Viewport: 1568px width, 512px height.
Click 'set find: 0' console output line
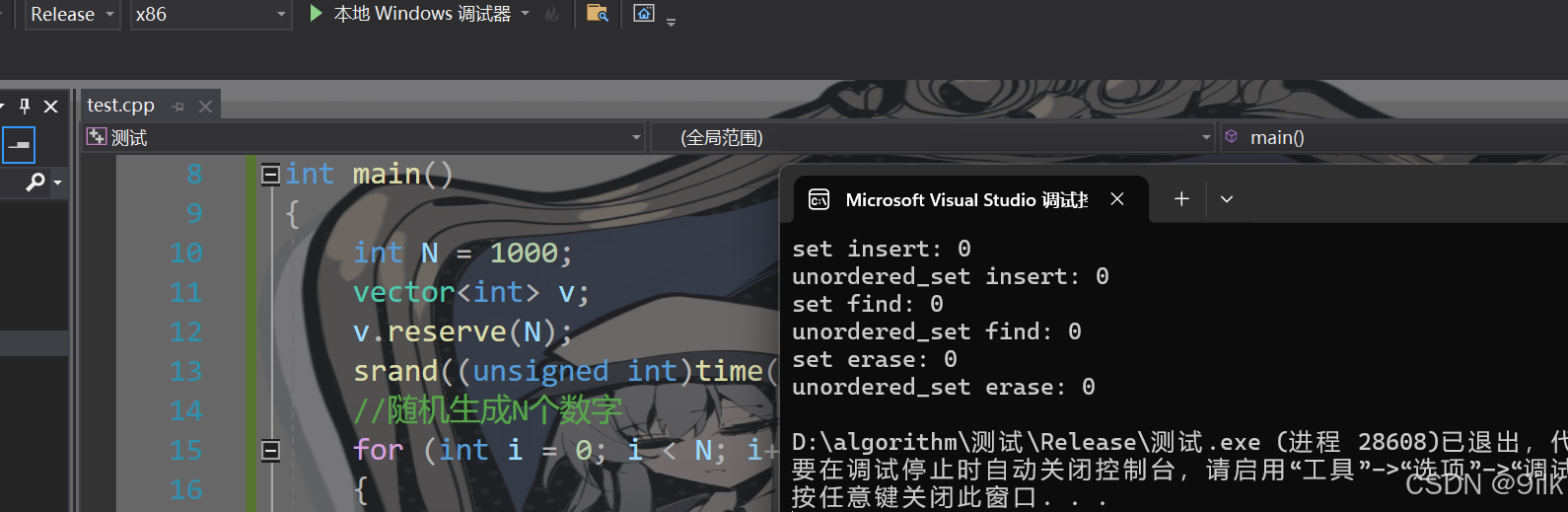pyautogui.click(x=868, y=304)
